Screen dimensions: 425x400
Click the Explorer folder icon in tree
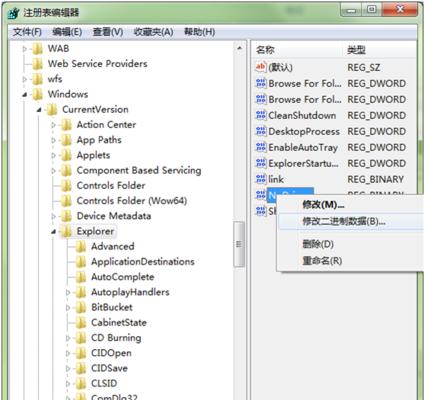coord(66,231)
